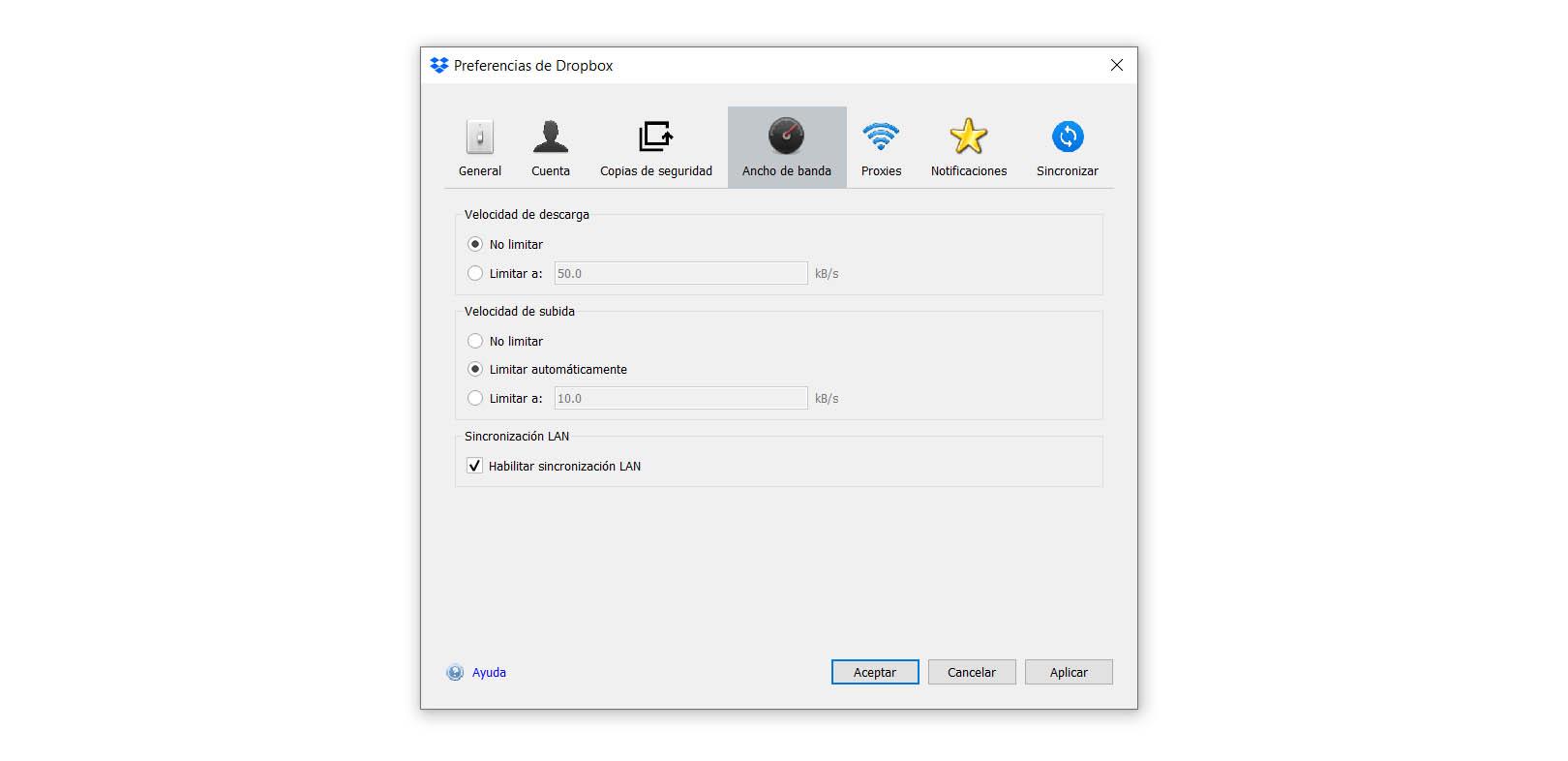Click the kB/s unit beside download limit
Viewport: 1568px width, 761px height.
tap(827, 274)
